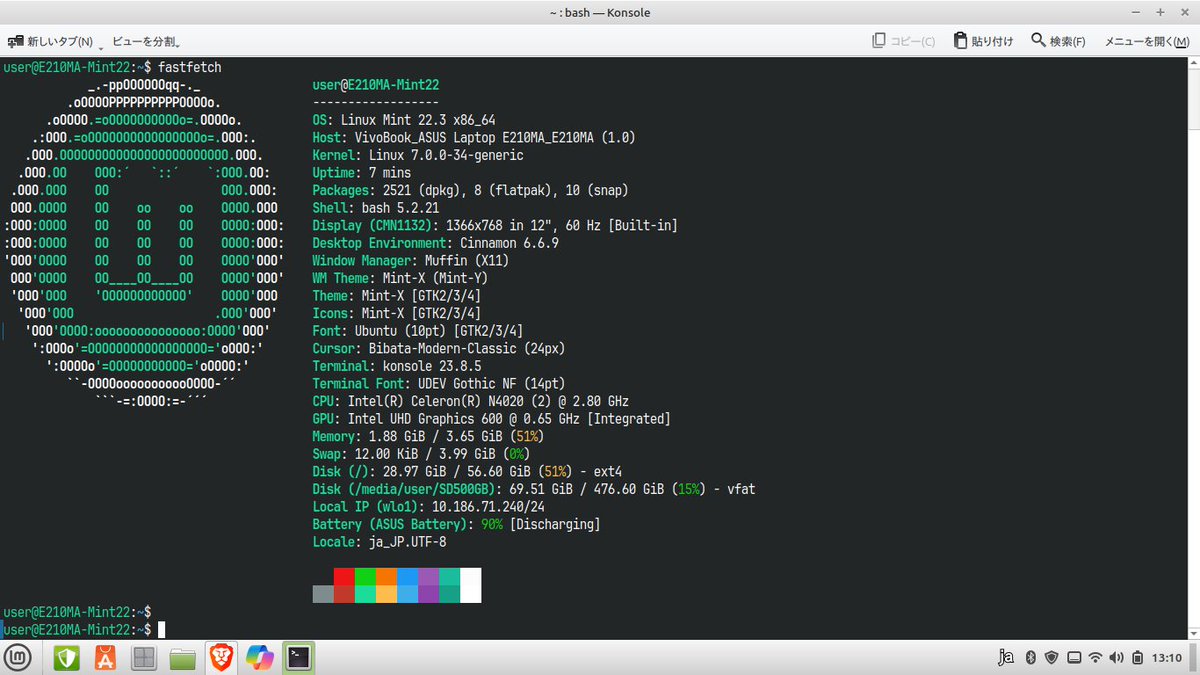Viewport: 1200px width, 675px height.
Task: Open the Wi-Fi network tray icon
Action: tap(1096, 658)
